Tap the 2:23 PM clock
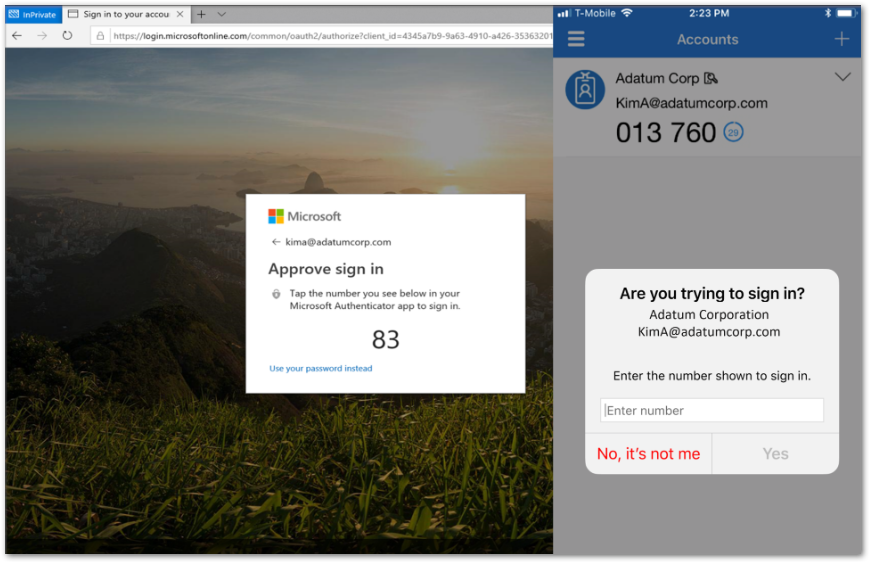Image resolution: width=870 pixels, height=563 pixels. click(709, 13)
